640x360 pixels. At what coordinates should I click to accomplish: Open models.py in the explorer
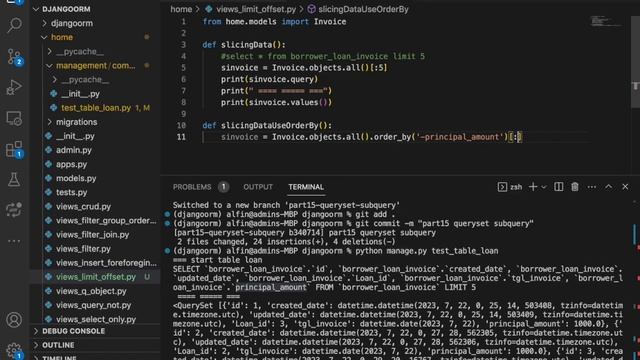pyautogui.click(x=76, y=178)
